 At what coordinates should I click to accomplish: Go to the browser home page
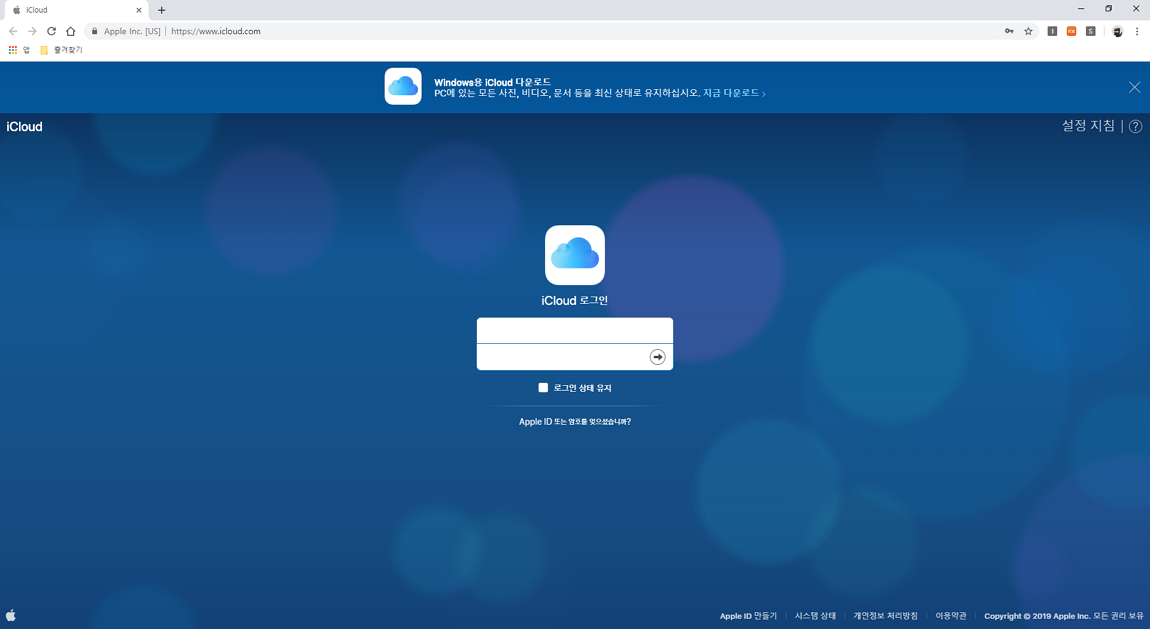click(x=70, y=31)
